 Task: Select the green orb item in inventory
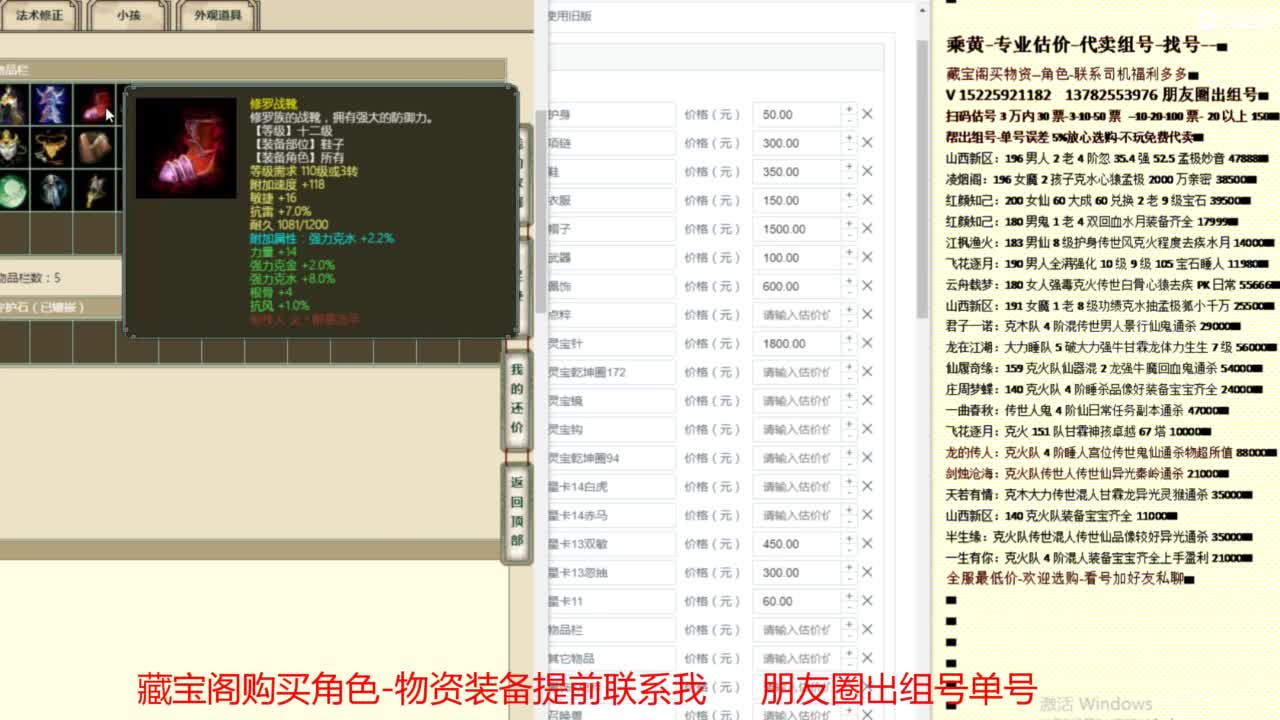(x=12, y=190)
